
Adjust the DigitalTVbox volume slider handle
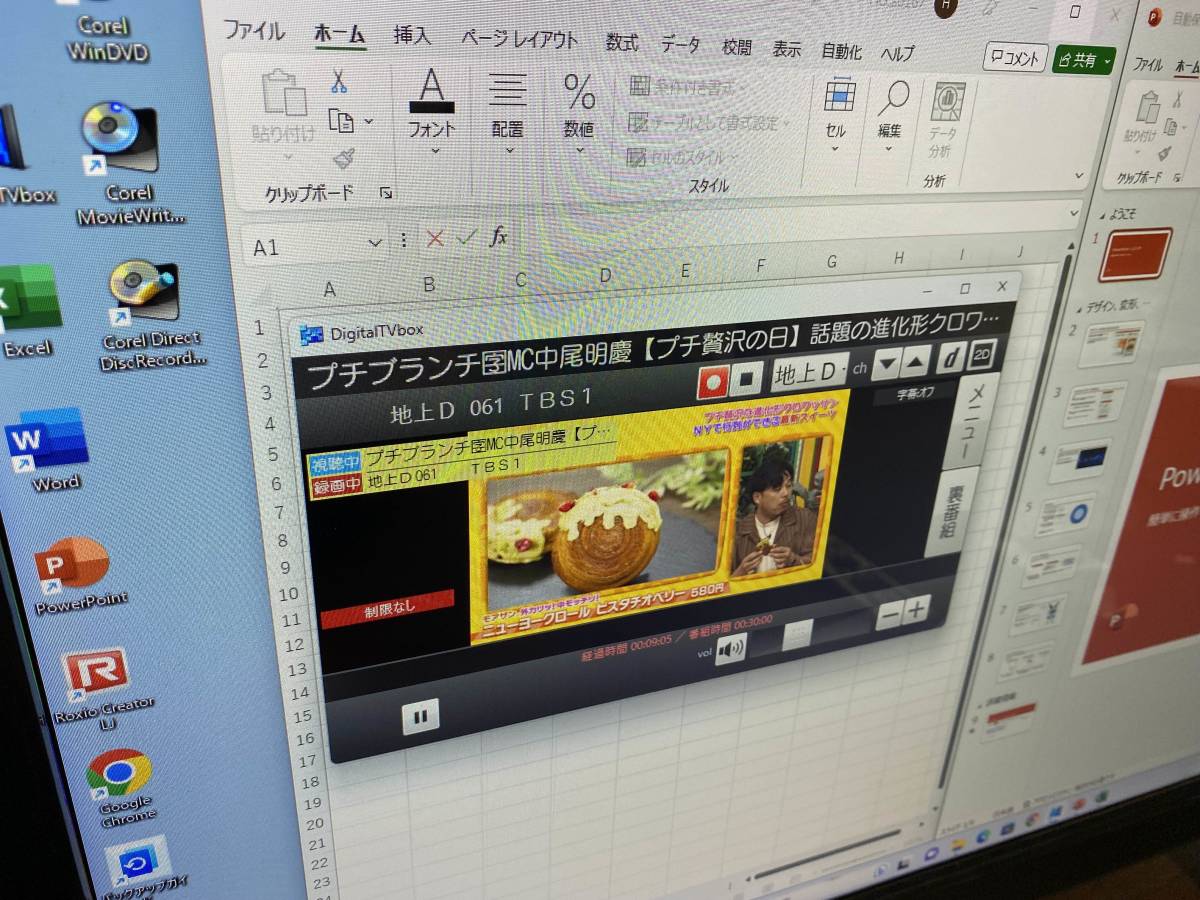[797, 635]
